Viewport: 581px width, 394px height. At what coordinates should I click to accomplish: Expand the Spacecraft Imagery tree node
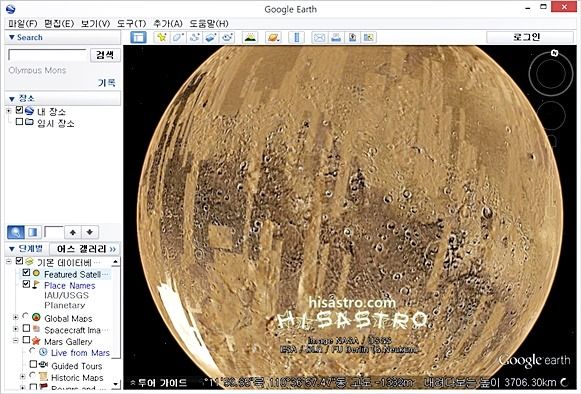coord(15,329)
